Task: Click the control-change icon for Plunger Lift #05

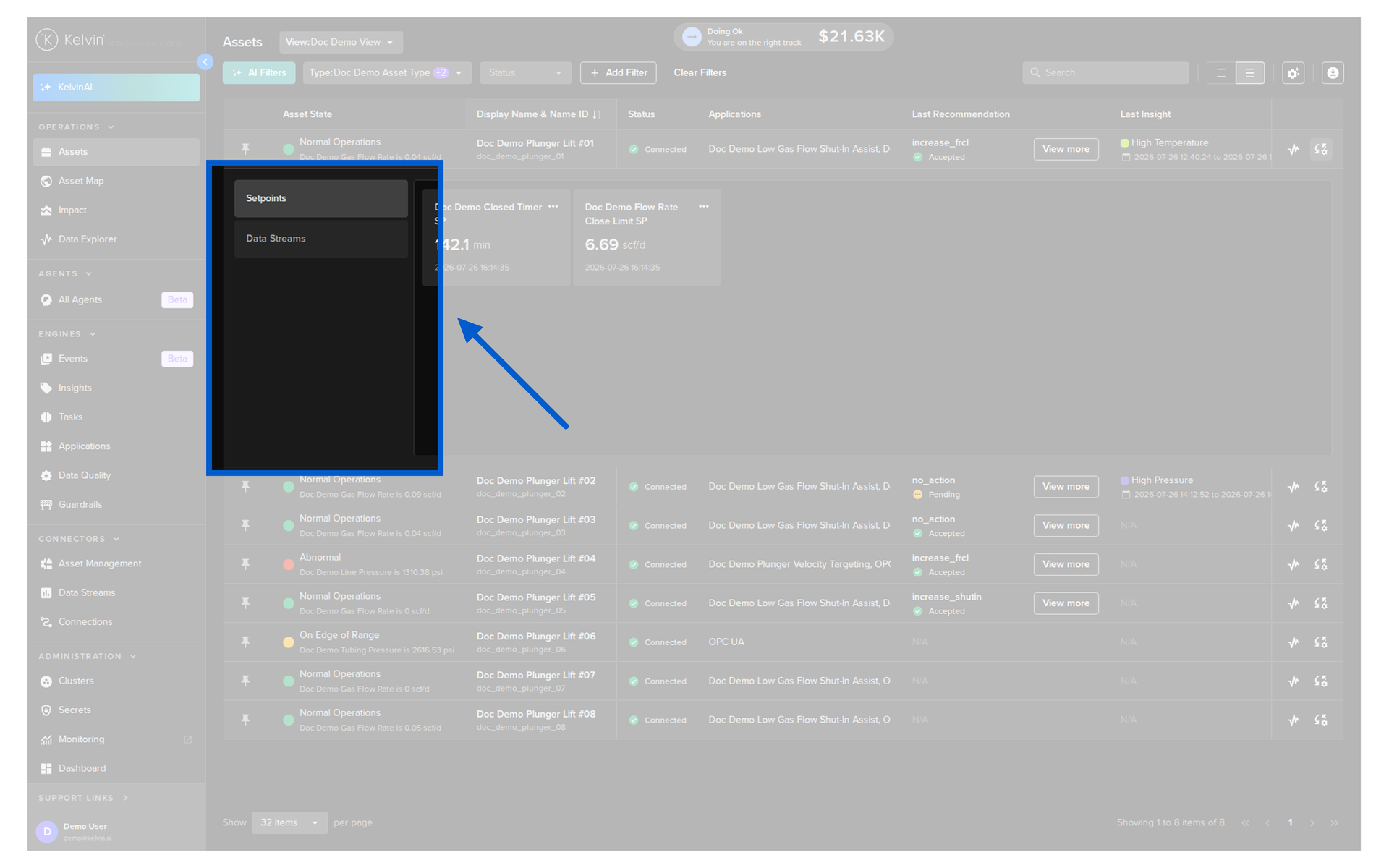Action: click(x=1321, y=603)
